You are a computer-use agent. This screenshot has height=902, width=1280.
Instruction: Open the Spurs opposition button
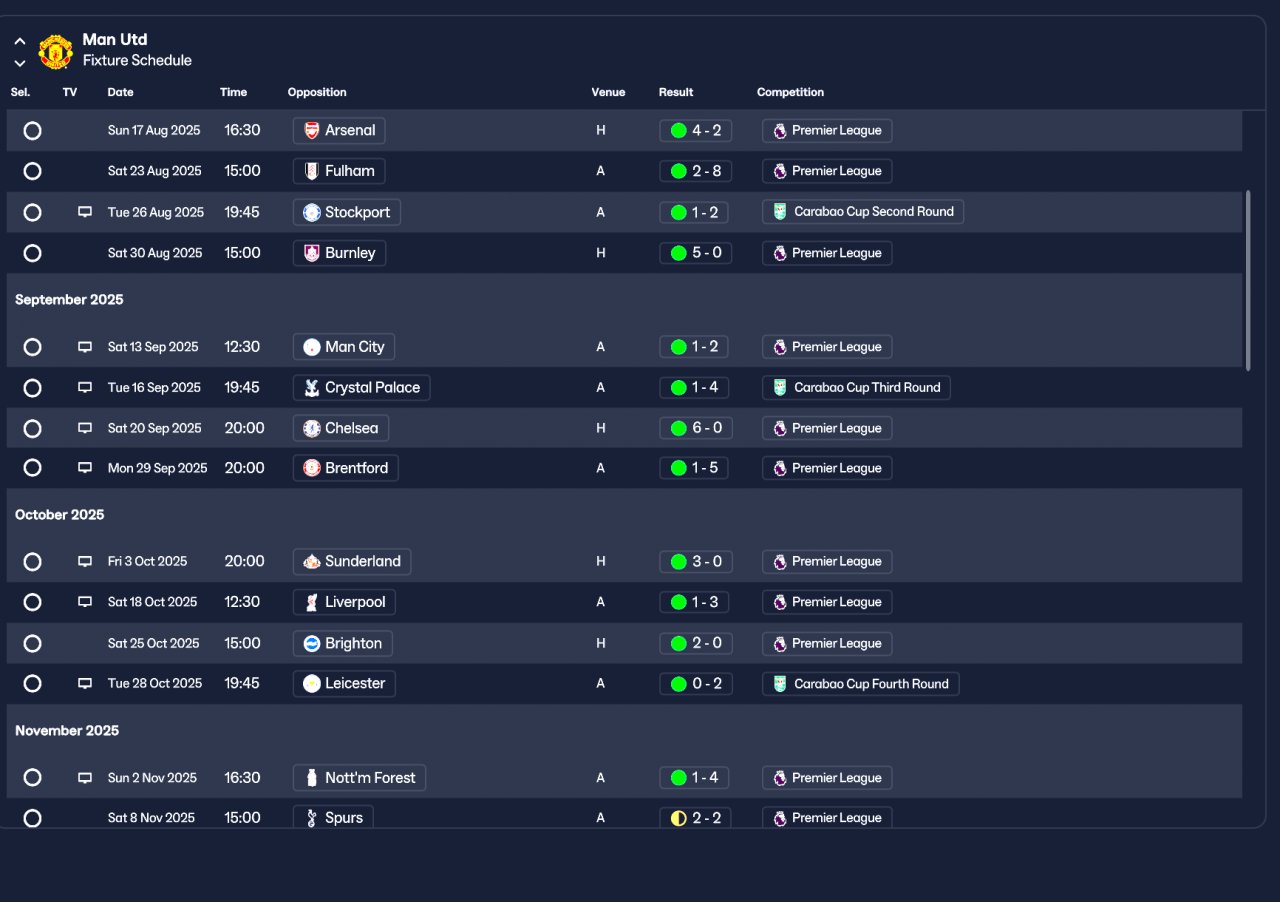tap(333, 817)
